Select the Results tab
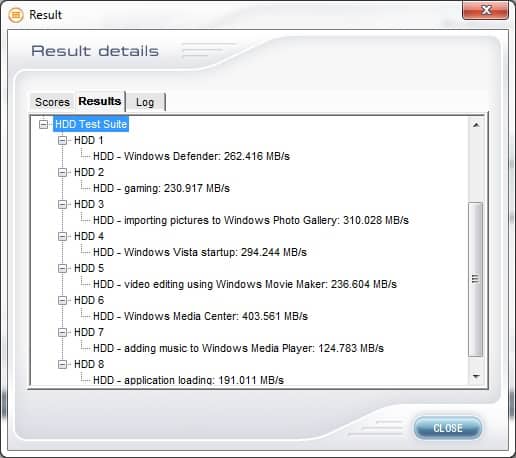Image resolution: width=516 pixels, height=458 pixels. point(100,101)
